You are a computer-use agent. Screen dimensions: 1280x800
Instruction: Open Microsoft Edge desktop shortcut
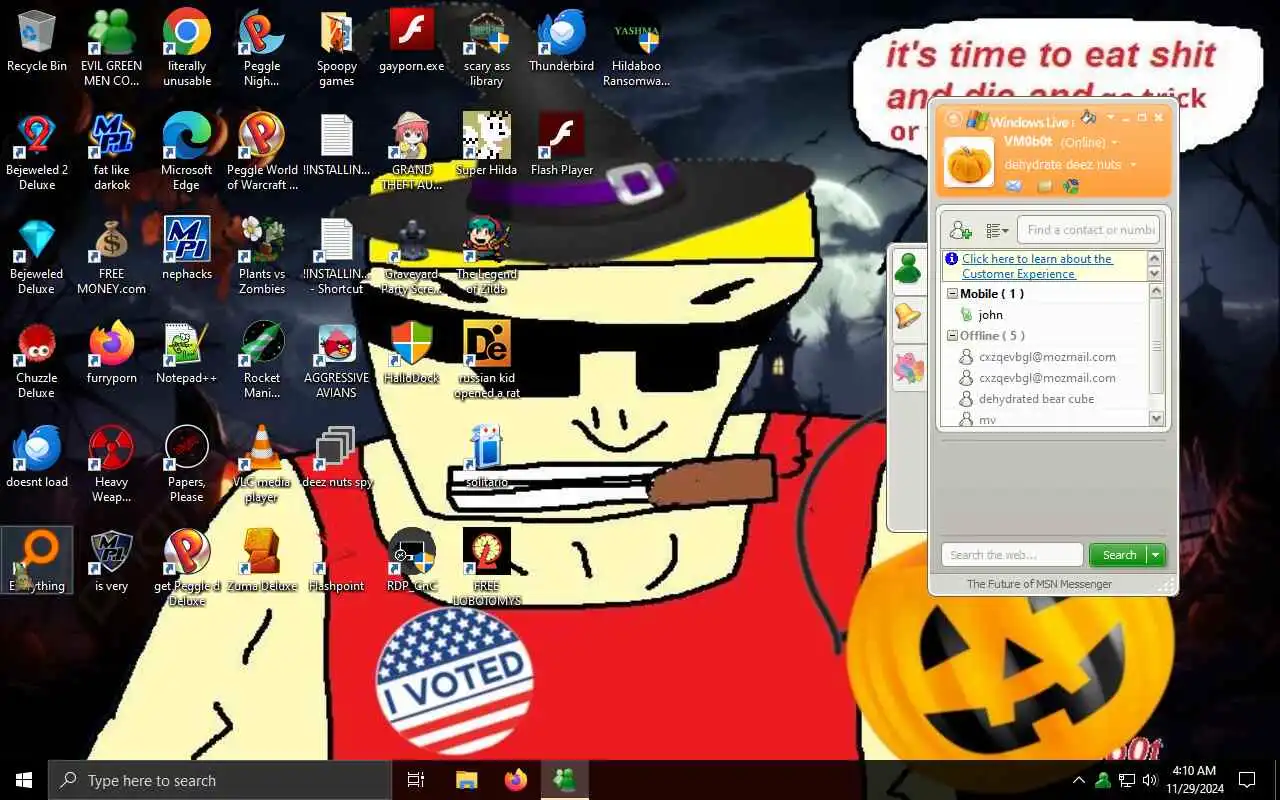(187, 151)
